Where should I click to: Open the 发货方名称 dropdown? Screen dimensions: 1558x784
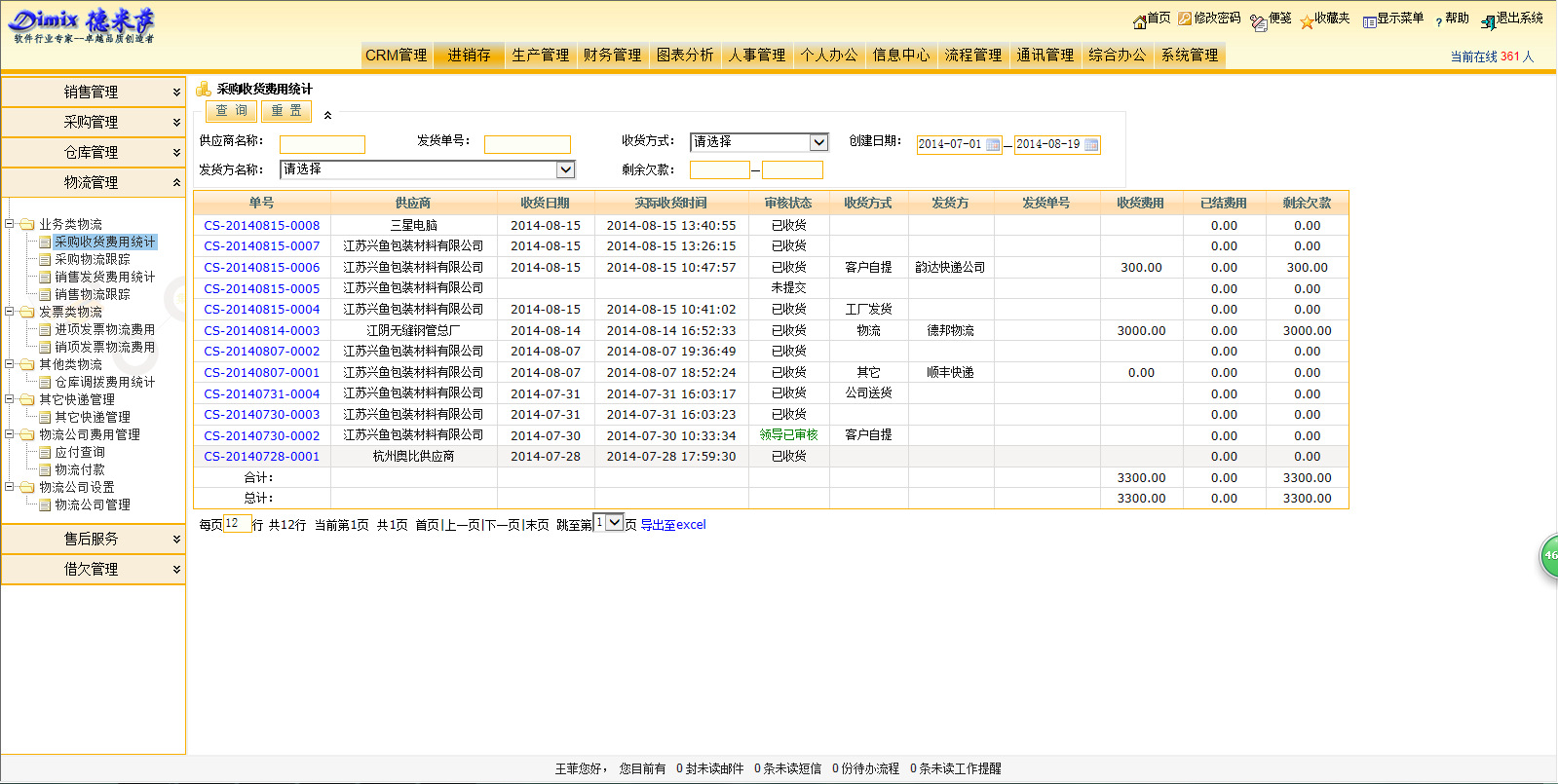pyautogui.click(x=428, y=169)
